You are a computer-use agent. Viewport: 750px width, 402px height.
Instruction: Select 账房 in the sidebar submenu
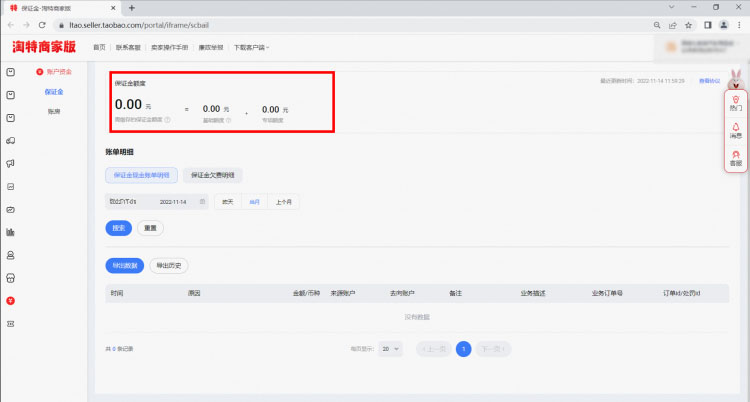tap(54, 112)
